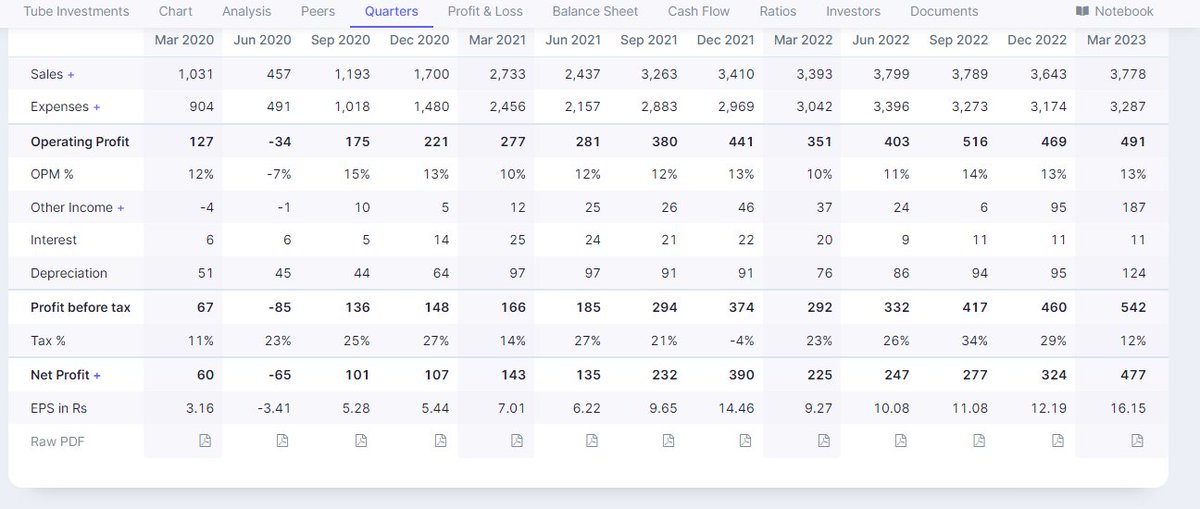Screen dimensions: 1200x509
Task: Open Raw PDF for Jun 2021
Action: 591,441
